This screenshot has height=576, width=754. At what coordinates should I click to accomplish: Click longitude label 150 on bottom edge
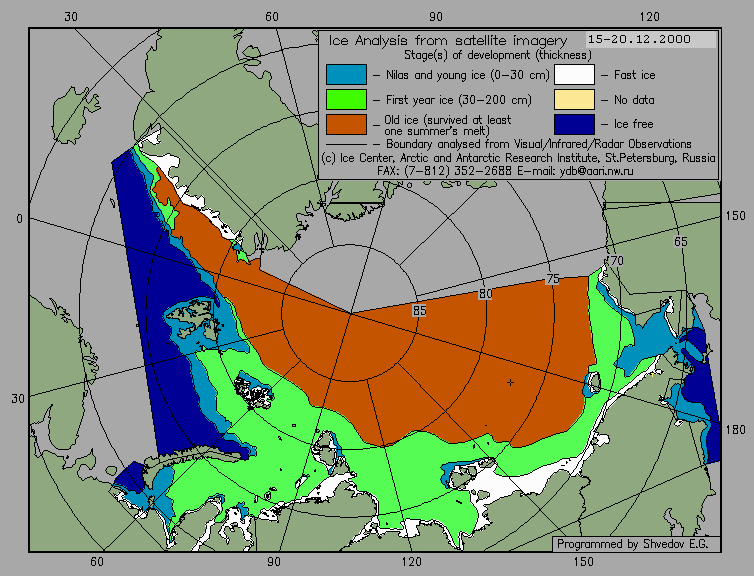click(583, 562)
